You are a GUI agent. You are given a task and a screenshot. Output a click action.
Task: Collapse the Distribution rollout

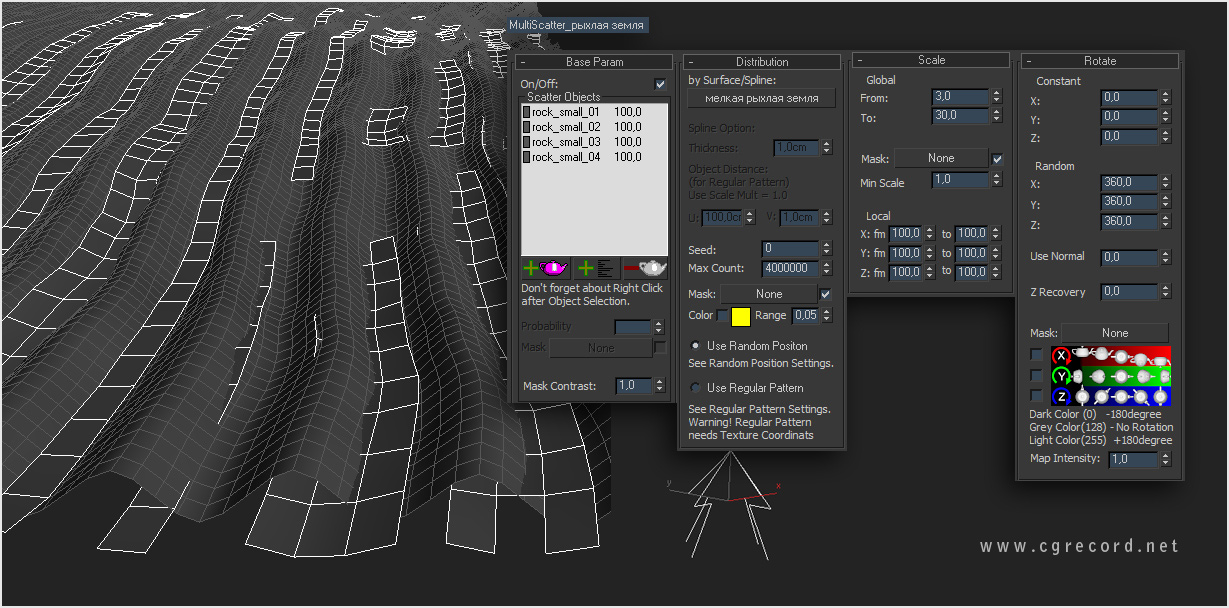point(691,62)
